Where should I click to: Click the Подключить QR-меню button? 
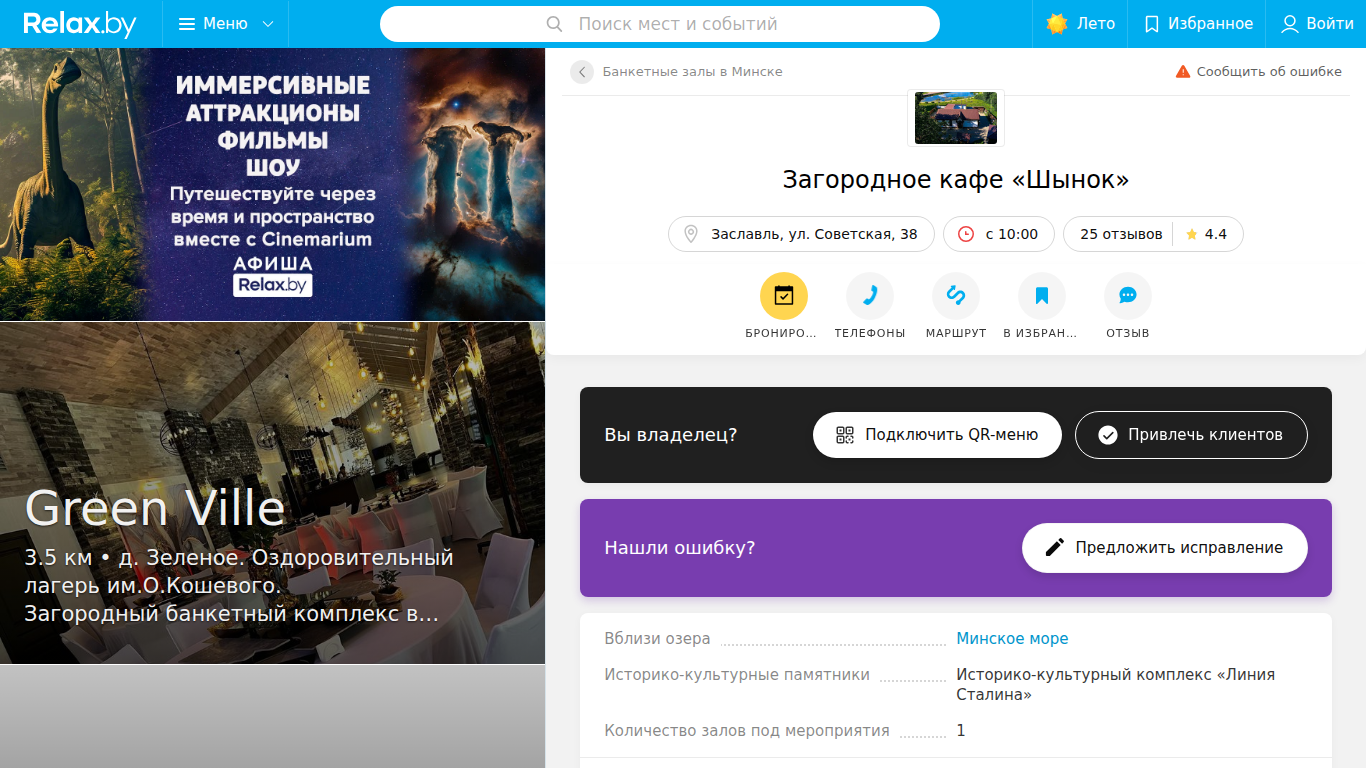[937, 435]
